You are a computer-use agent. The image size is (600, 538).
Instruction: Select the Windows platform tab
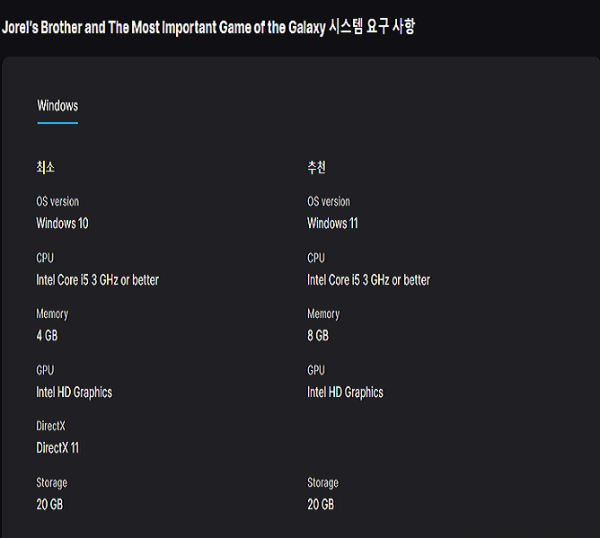[58, 106]
